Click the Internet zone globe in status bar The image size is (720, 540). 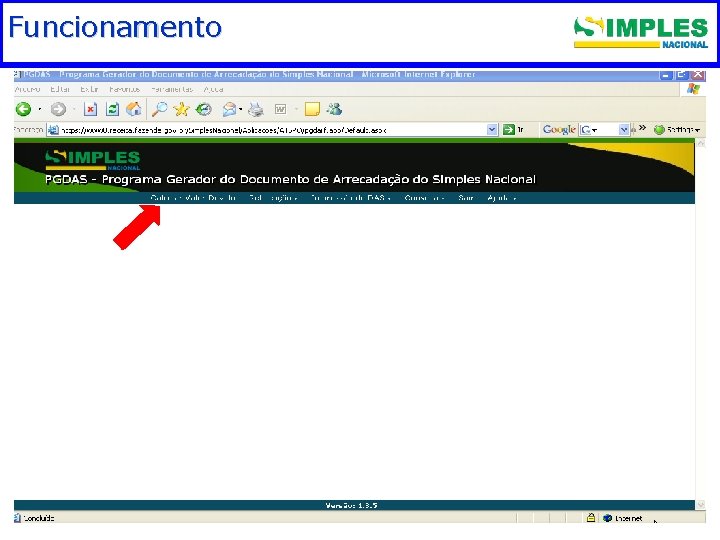click(x=608, y=518)
